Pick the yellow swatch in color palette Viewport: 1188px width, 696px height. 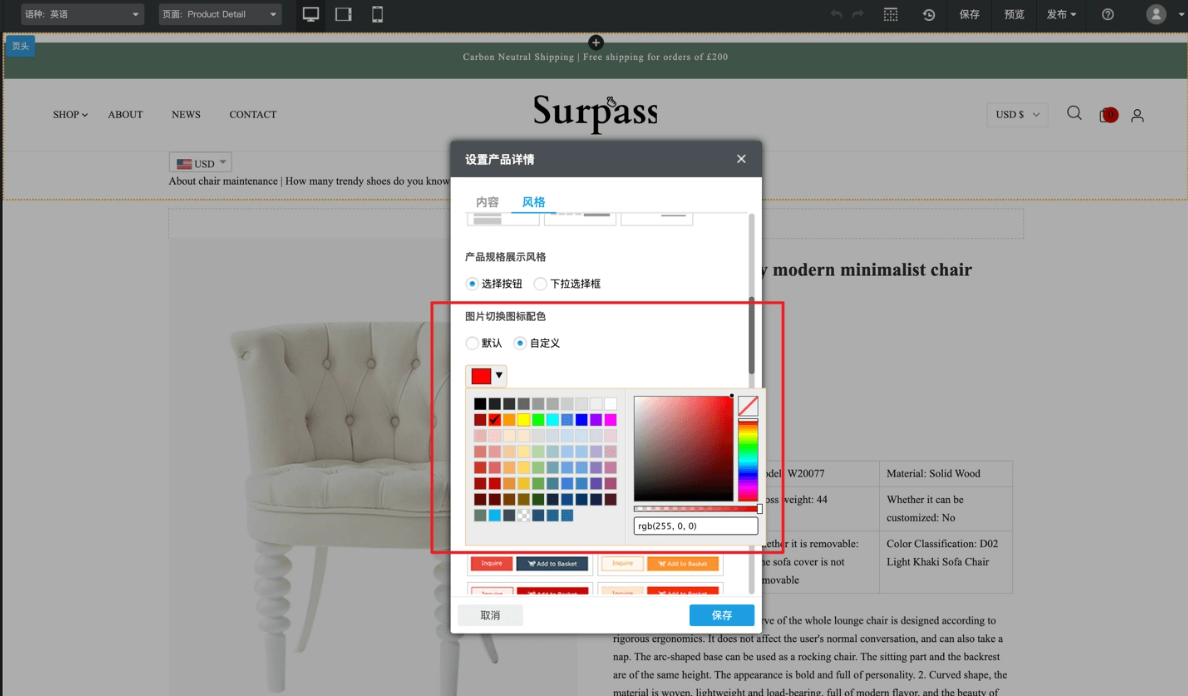pyautogui.click(x=523, y=420)
